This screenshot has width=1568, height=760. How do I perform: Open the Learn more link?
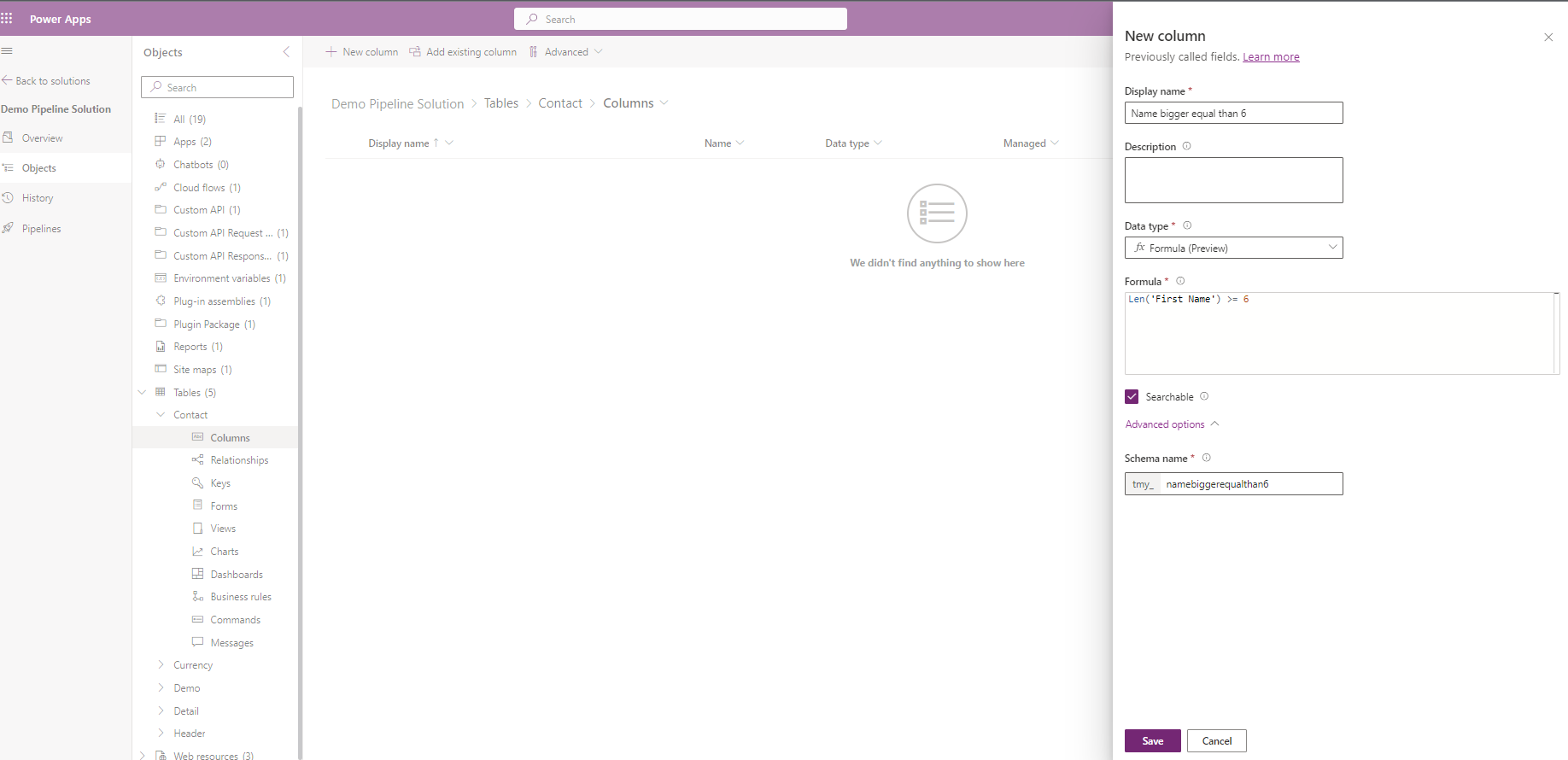coord(1271,57)
